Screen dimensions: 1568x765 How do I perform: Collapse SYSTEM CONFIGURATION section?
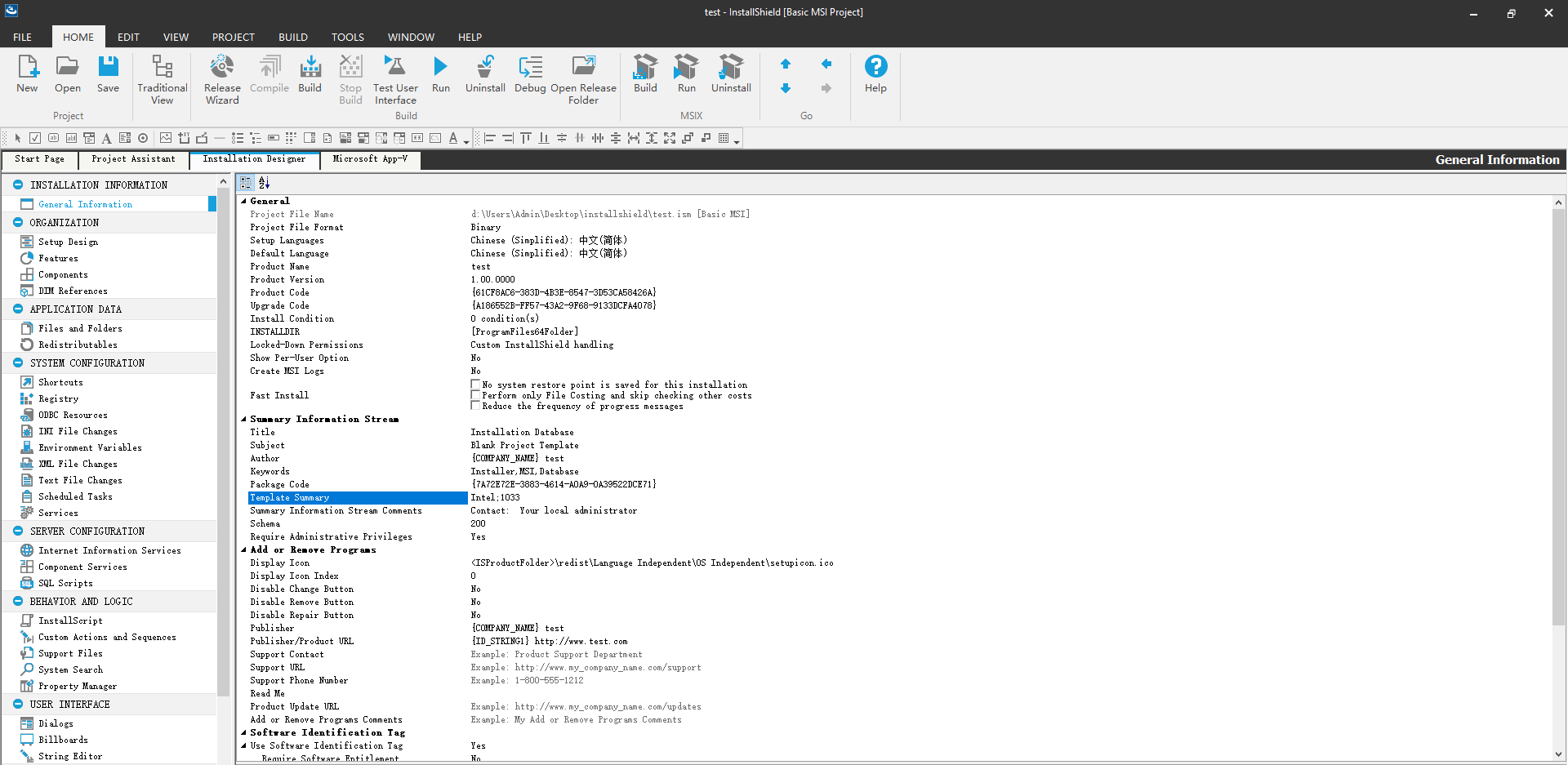click(18, 362)
